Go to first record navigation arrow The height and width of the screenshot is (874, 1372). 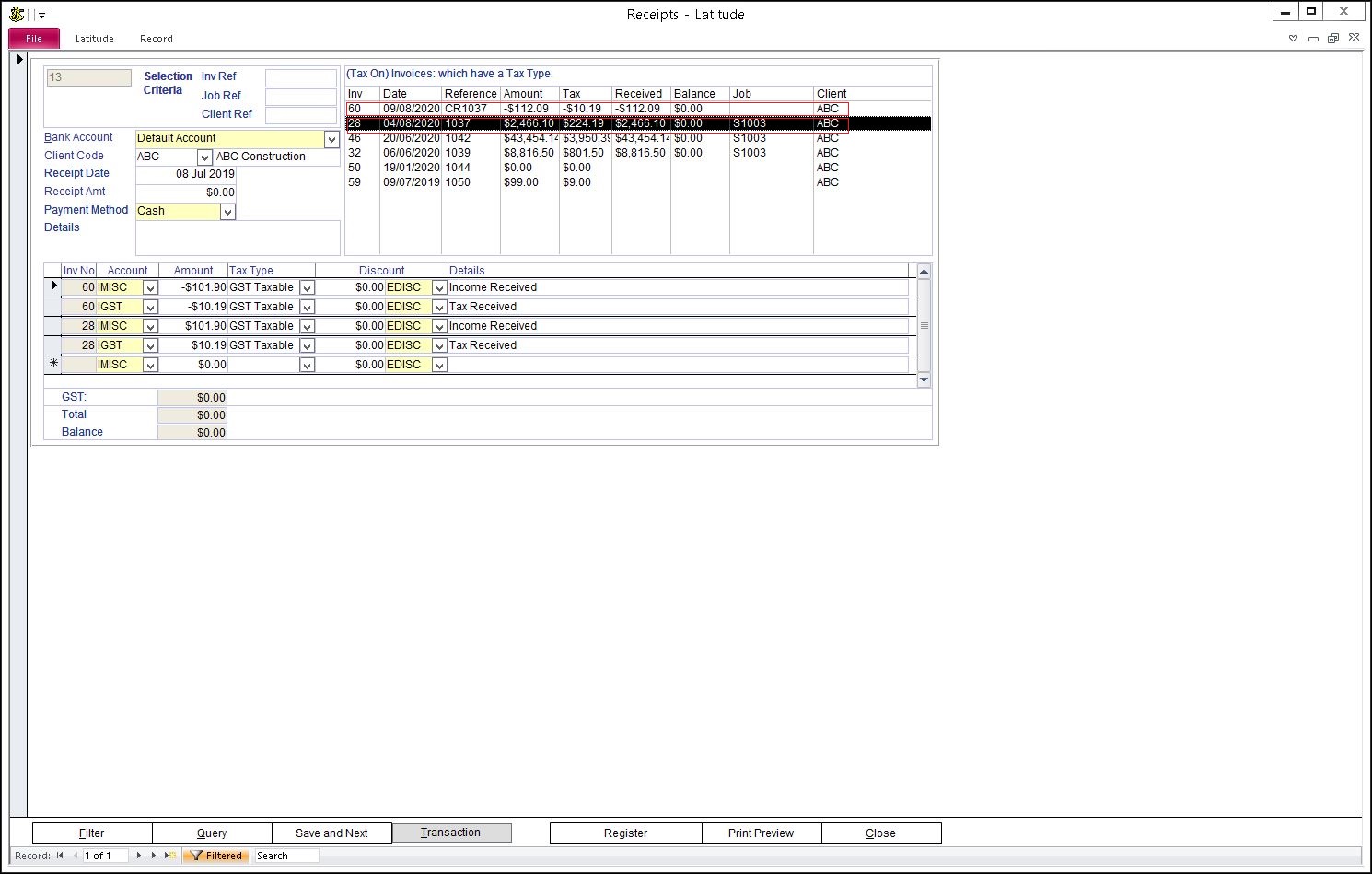(x=60, y=856)
